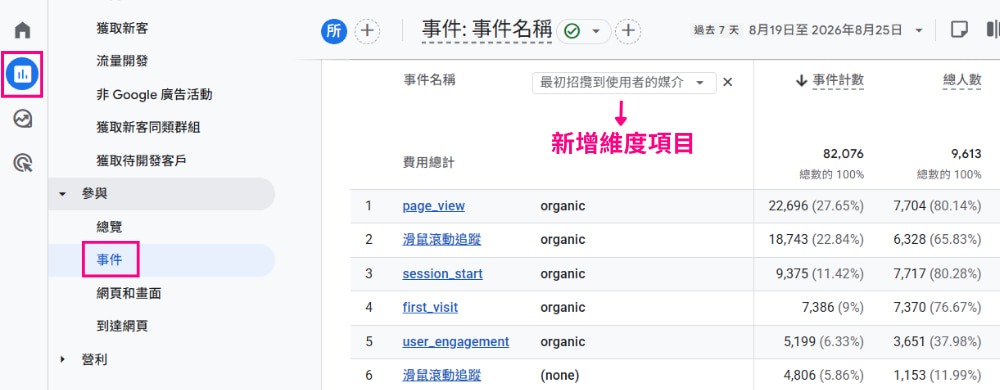Click the note icon beside the date range

tap(959, 30)
